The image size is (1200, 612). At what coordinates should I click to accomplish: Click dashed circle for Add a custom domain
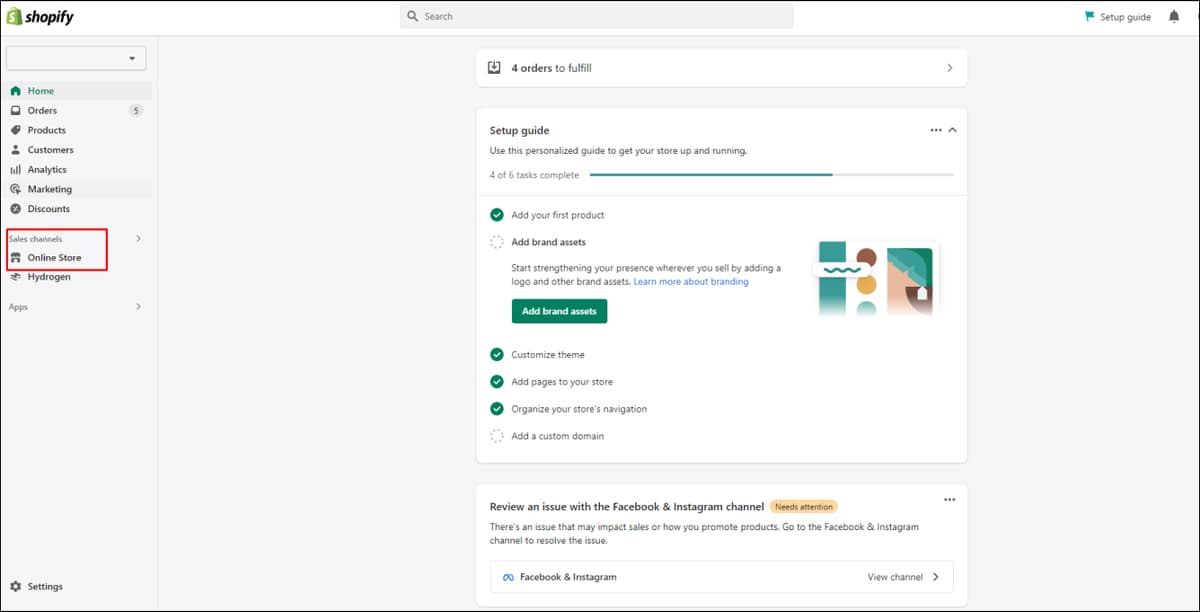pos(497,436)
